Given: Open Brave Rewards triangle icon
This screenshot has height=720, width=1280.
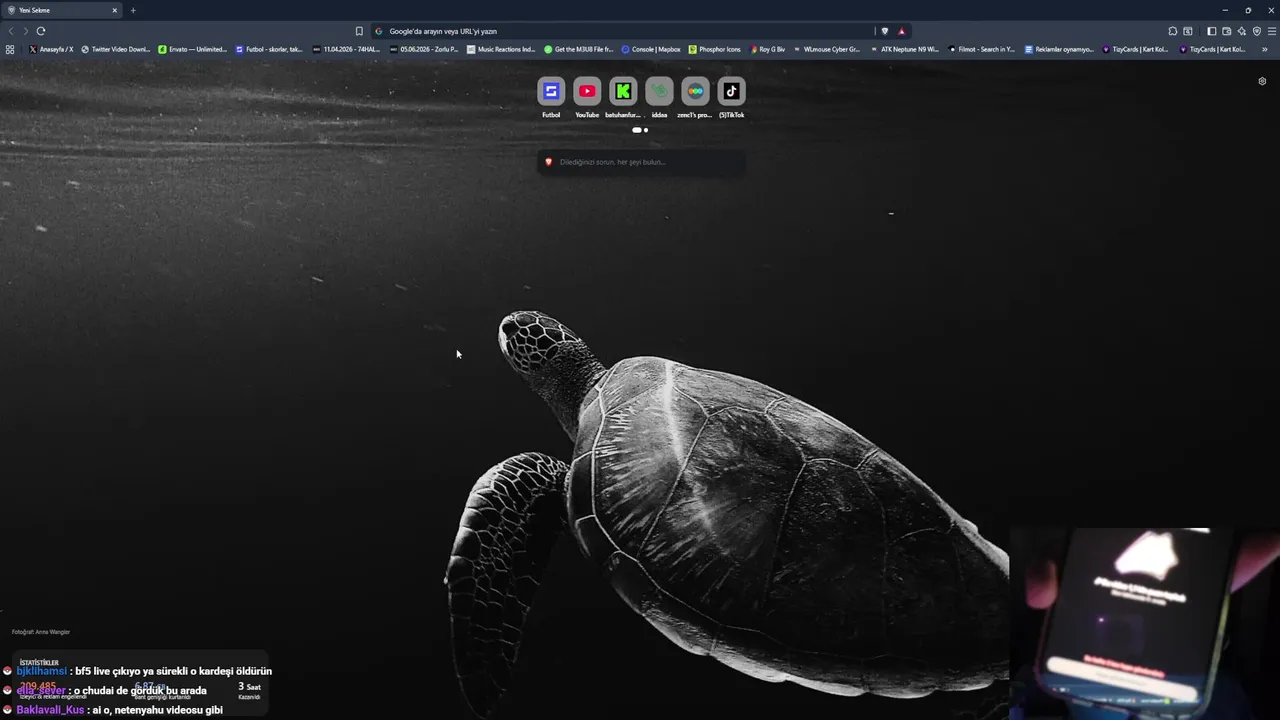Looking at the screenshot, I should pos(901,31).
